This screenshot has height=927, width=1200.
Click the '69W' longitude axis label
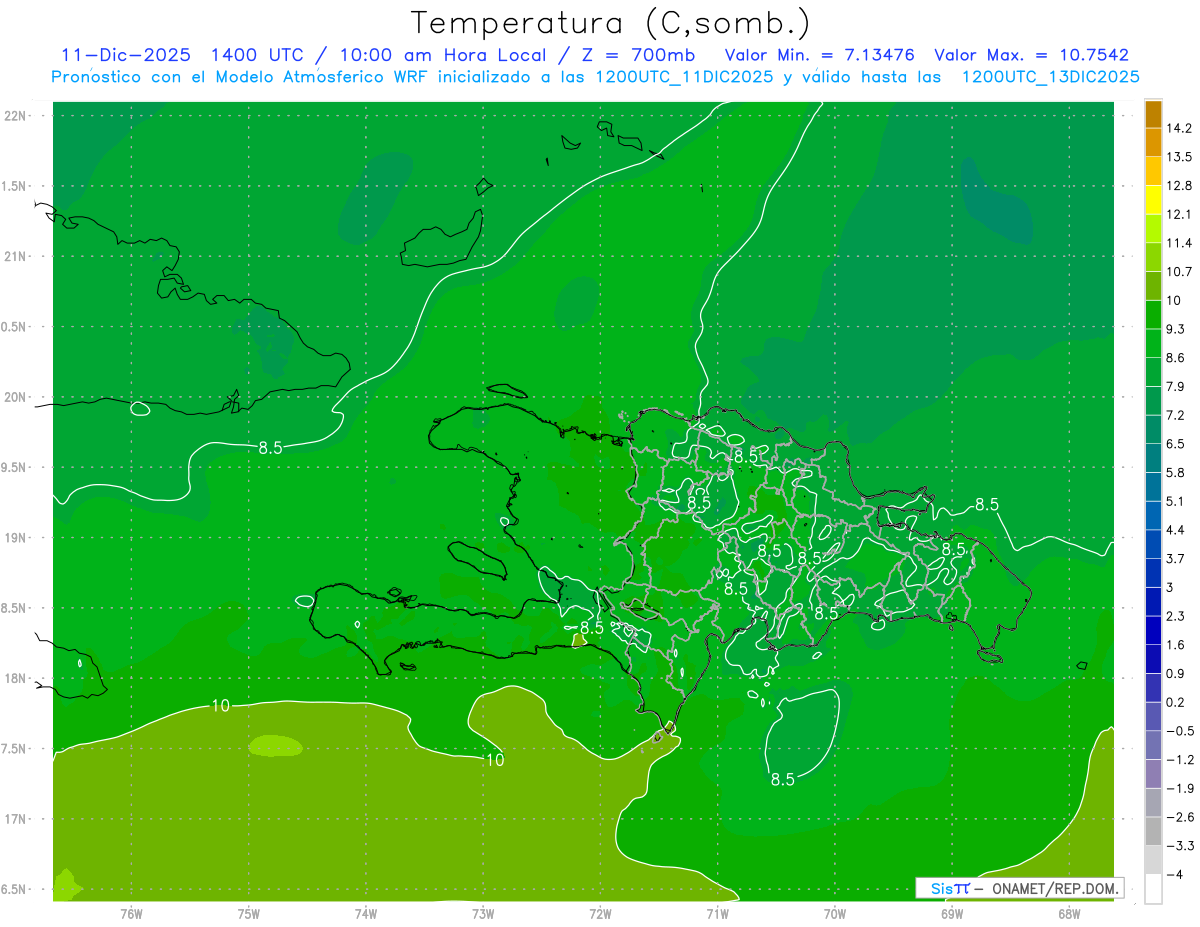point(952,913)
